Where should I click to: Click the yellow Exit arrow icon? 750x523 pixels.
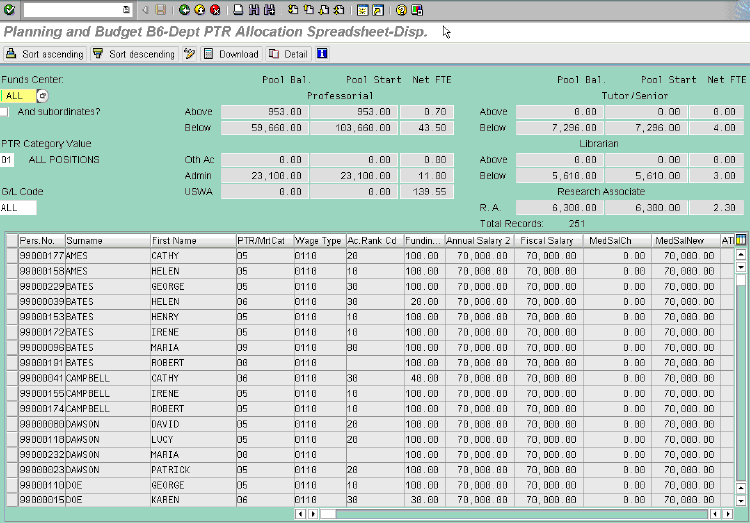pos(199,10)
